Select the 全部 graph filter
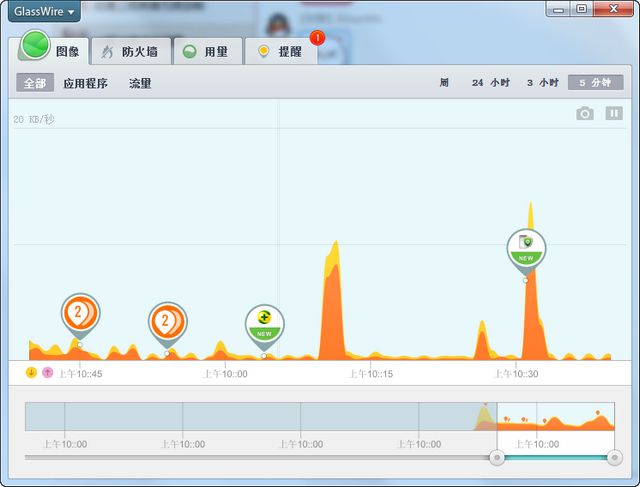This screenshot has height=487, width=640. point(35,83)
